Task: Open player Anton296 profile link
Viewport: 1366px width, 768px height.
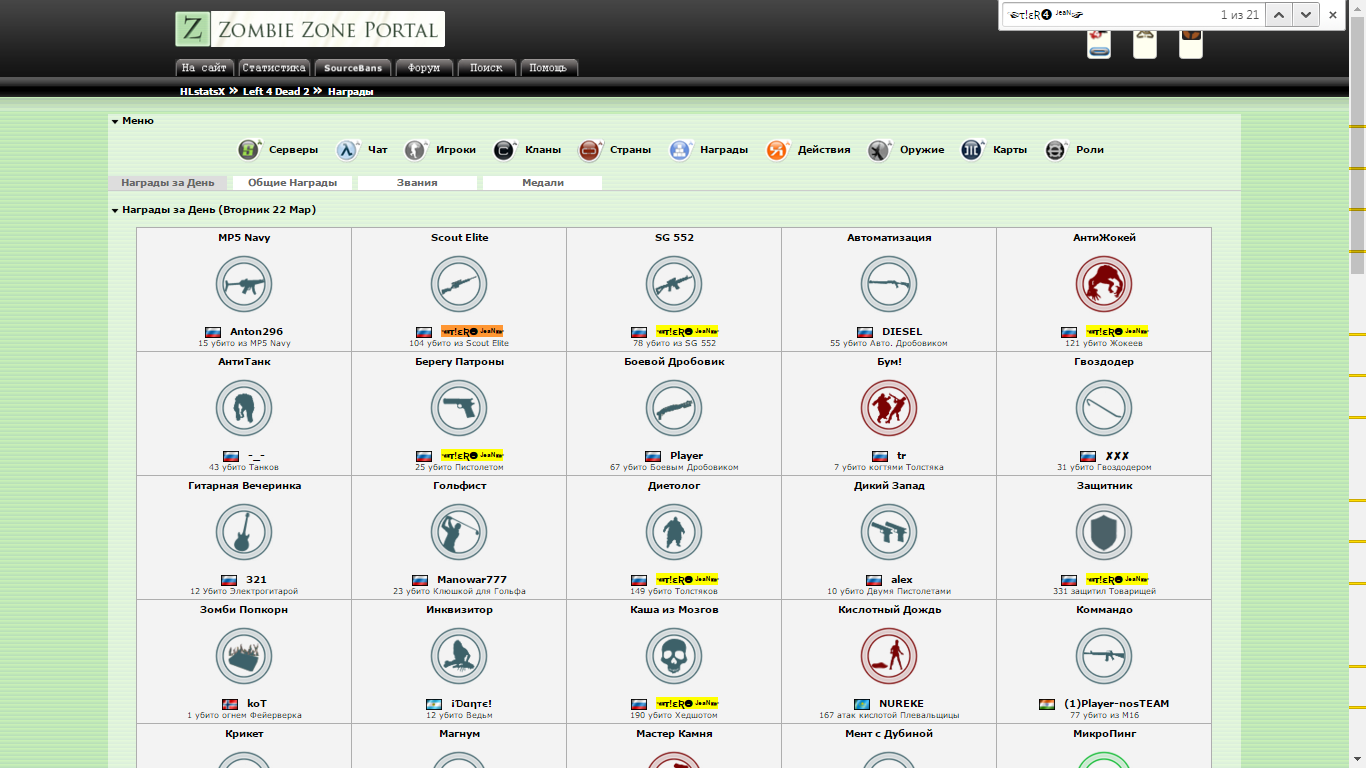Action: coord(256,331)
